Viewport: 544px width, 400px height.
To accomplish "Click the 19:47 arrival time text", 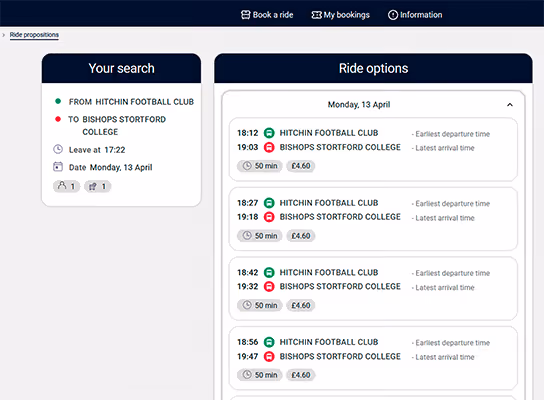I will 248,356.
